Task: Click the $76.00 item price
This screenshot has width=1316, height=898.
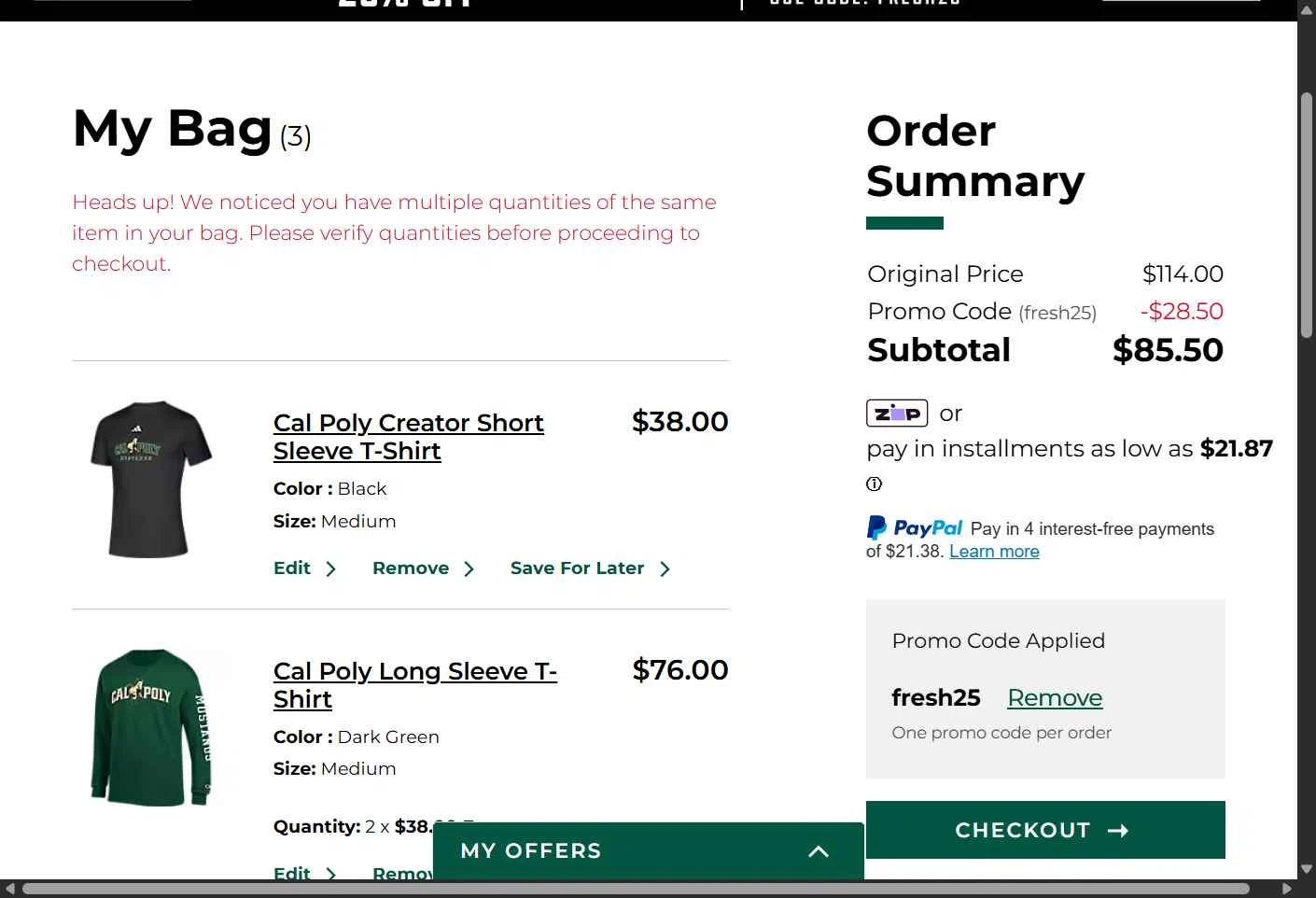Action: (x=679, y=669)
